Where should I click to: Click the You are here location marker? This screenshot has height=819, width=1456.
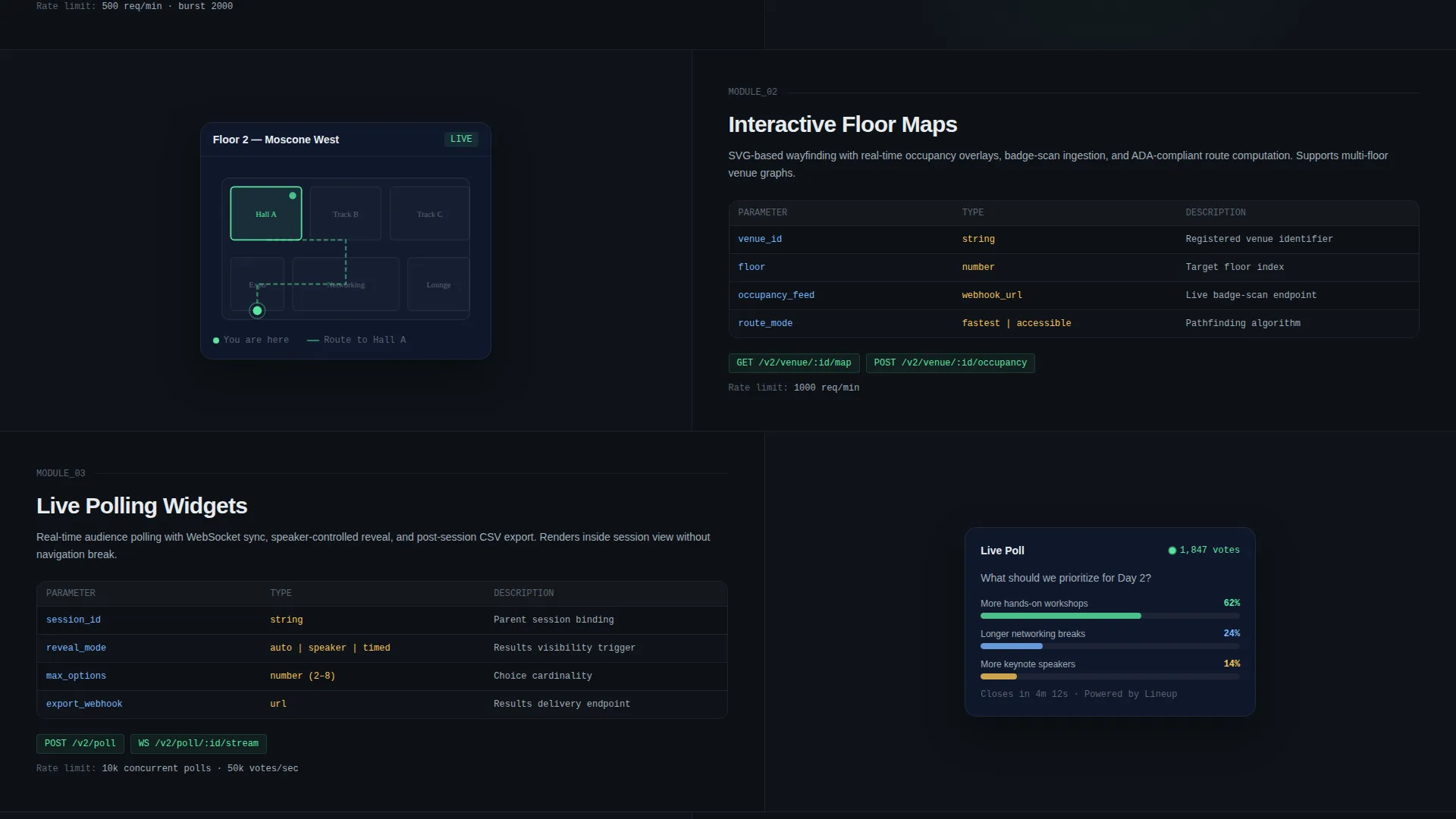pyautogui.click(x=257, y=310)
